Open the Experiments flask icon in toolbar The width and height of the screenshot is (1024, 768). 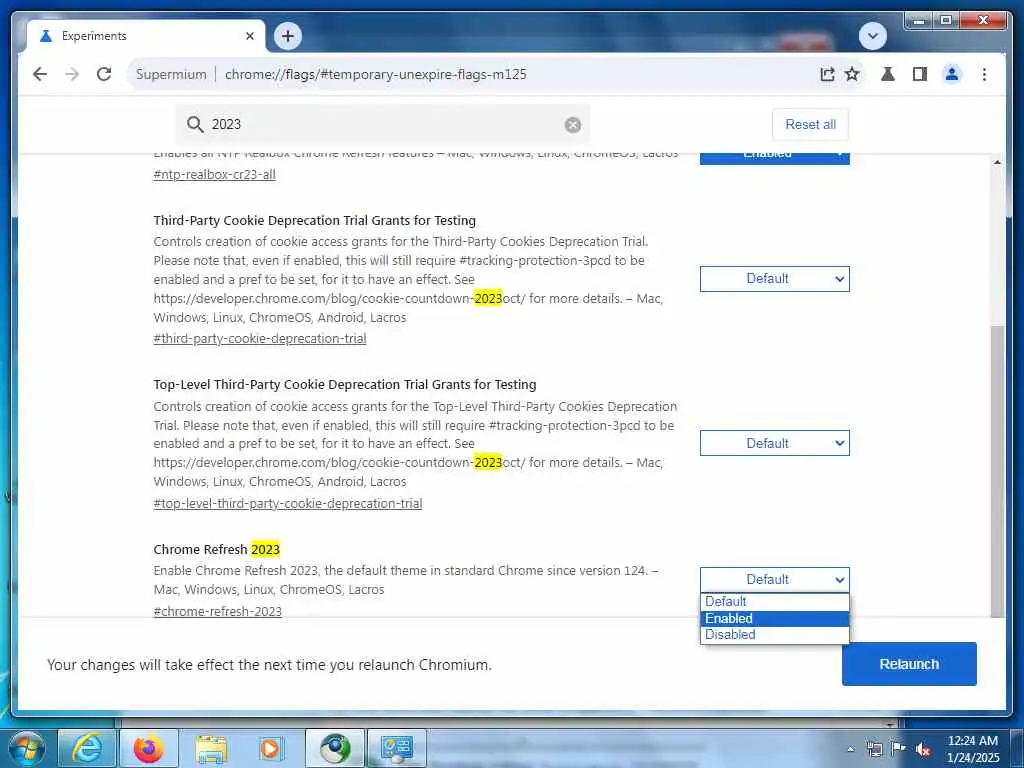(x=888, y=74)
